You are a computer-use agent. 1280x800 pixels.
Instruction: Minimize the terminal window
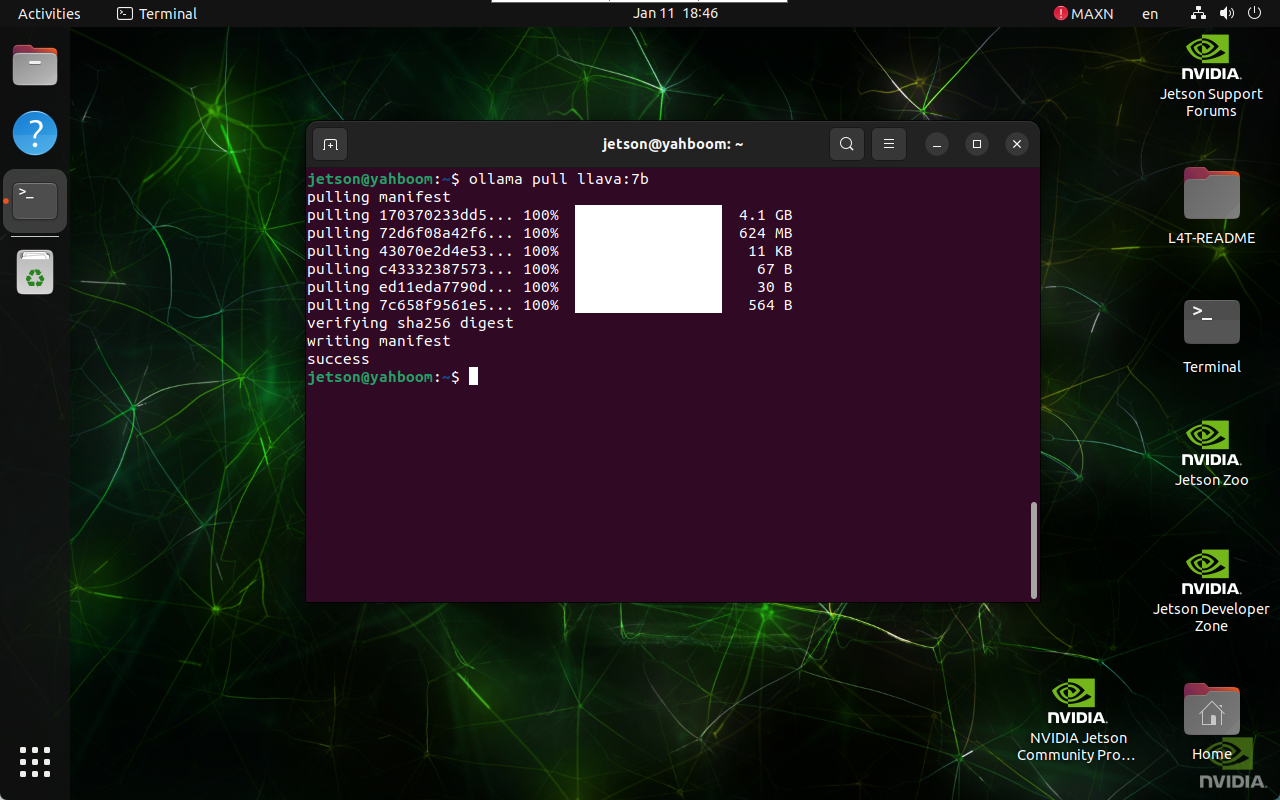click(937, 144)
